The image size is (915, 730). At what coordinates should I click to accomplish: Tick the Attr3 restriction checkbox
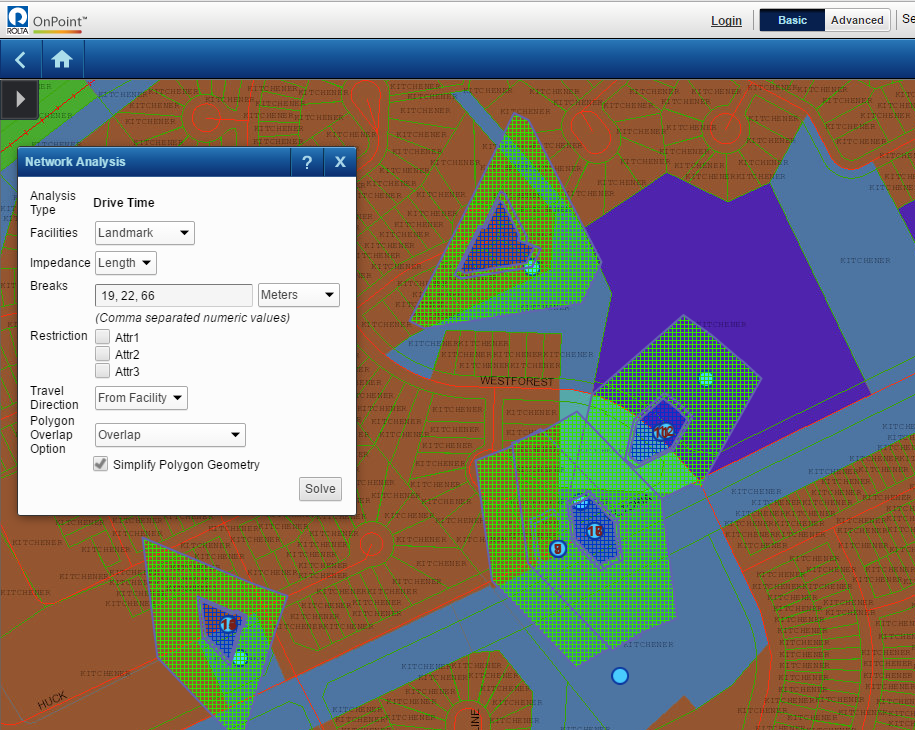coord(102,371)
